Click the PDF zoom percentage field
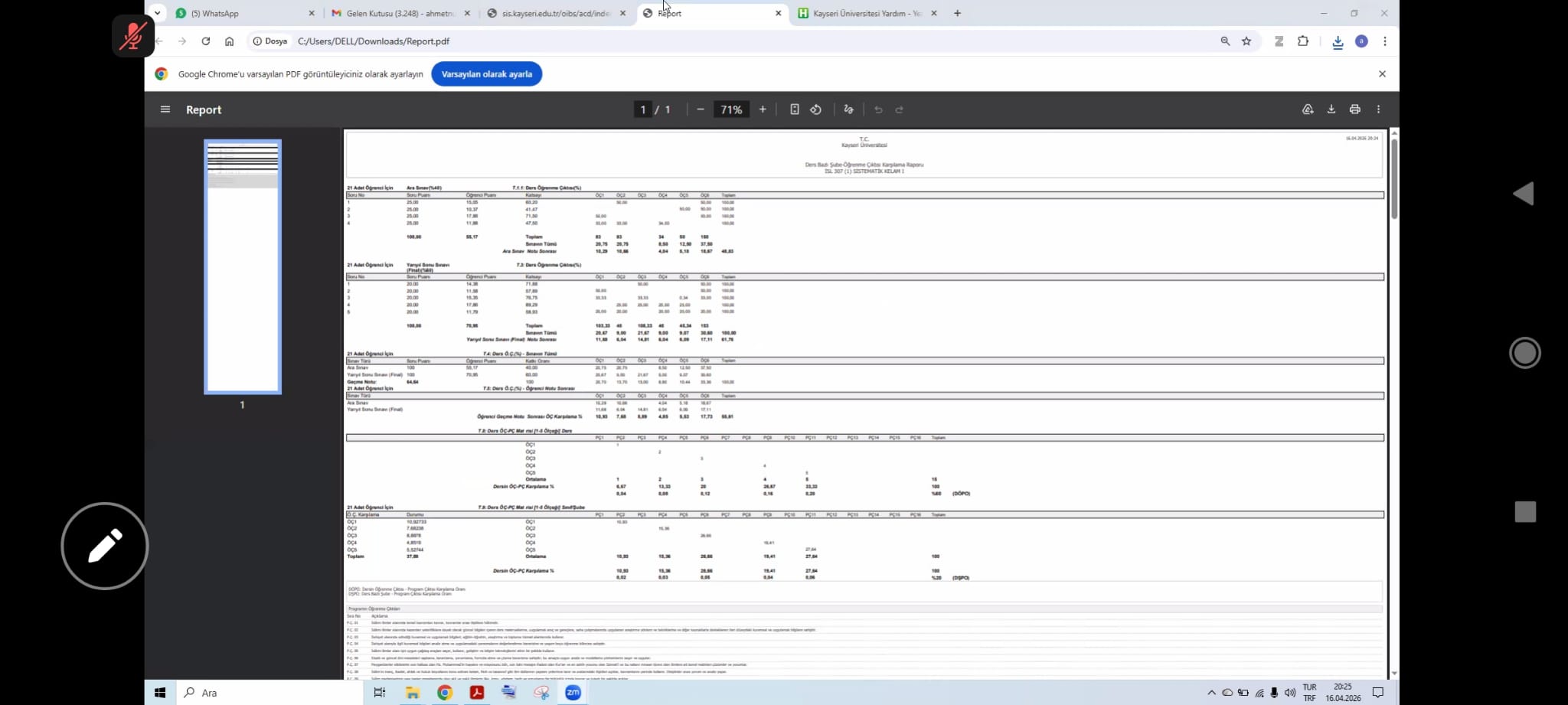 tap(731, 109)
